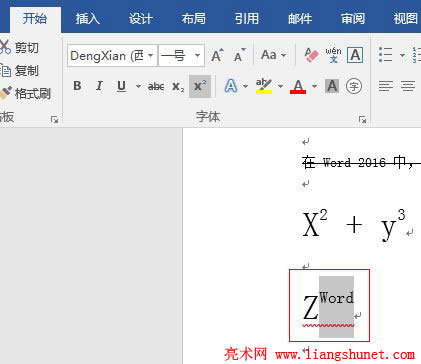Open the 视图 ribbon tab

click(x=406, y=19)
